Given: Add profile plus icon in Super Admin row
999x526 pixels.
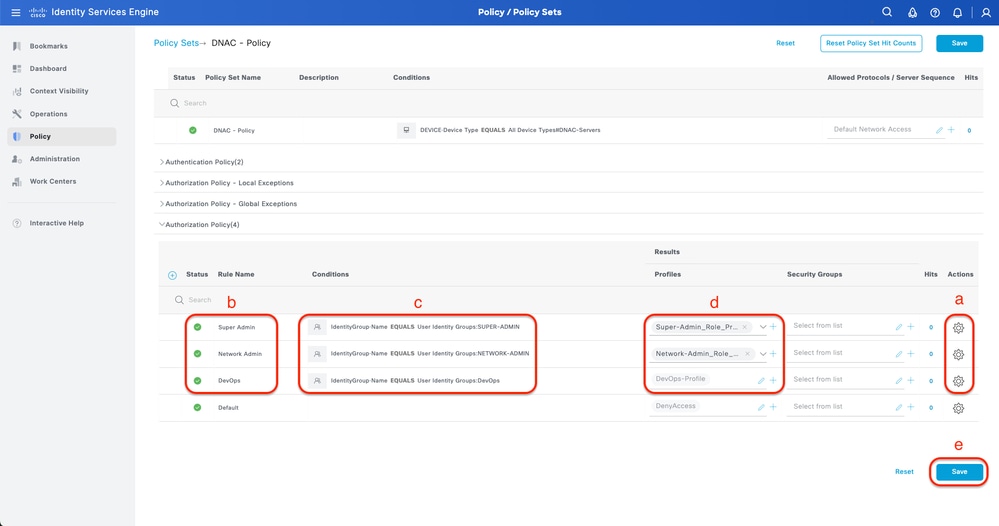Looking at the screenshot, I should tap(773, 327).
